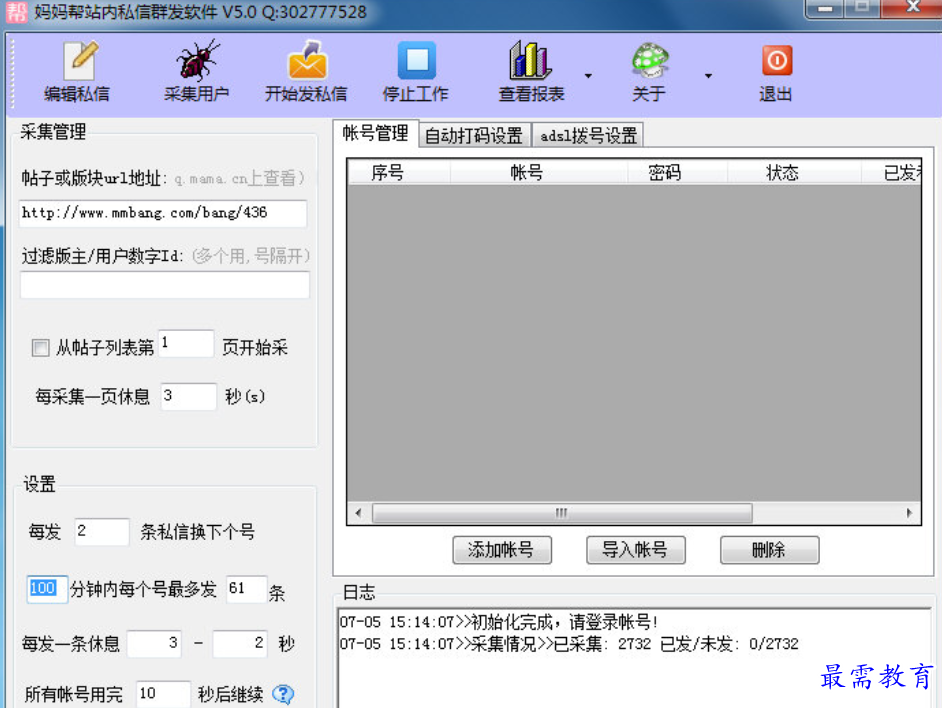Click the 停止工作 stop icon
The image size is (942, 708).
(416, 61)
